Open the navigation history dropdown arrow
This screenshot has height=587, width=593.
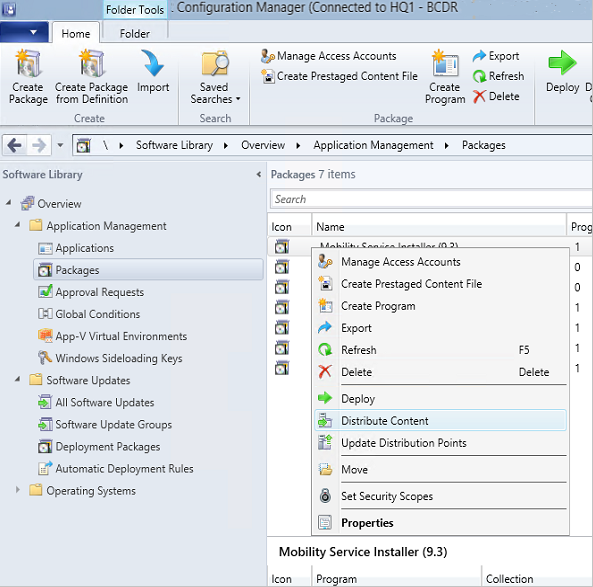pos(60,145)
